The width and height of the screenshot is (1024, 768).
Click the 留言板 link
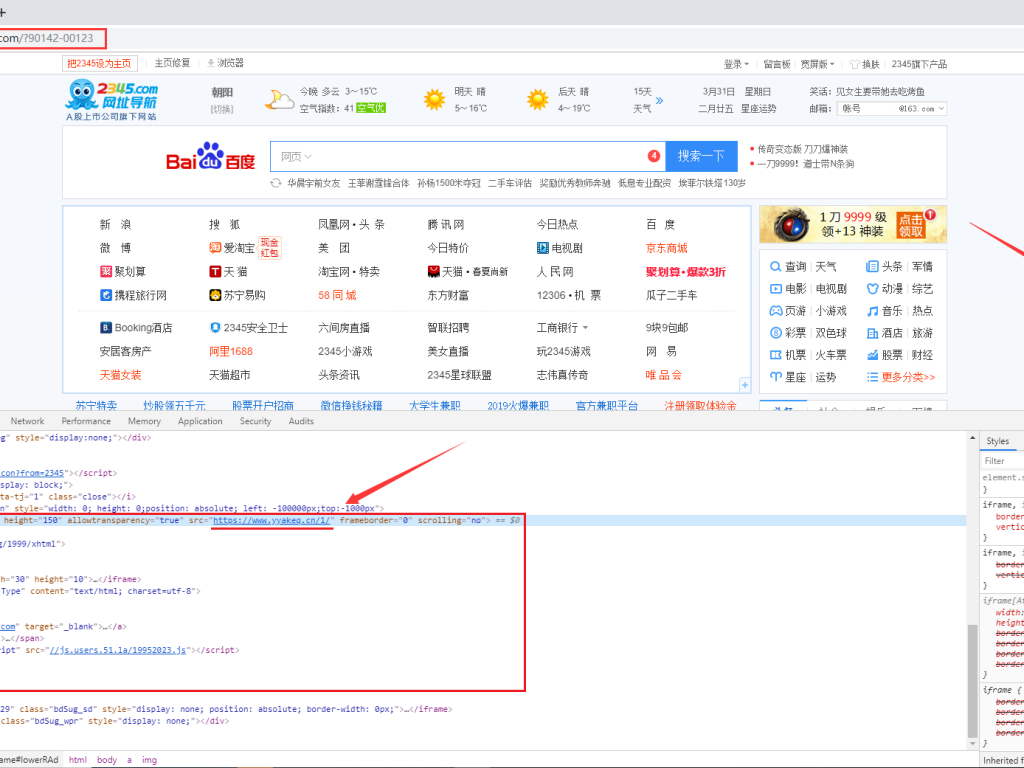pos(776,64)
